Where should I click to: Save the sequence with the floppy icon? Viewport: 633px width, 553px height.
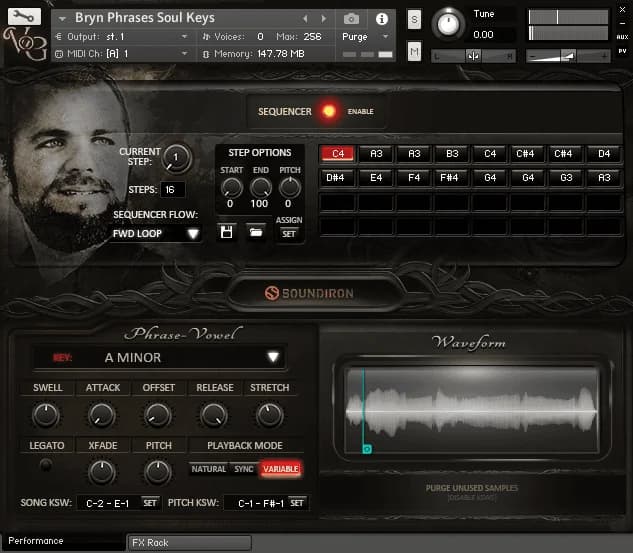(228, 233)
